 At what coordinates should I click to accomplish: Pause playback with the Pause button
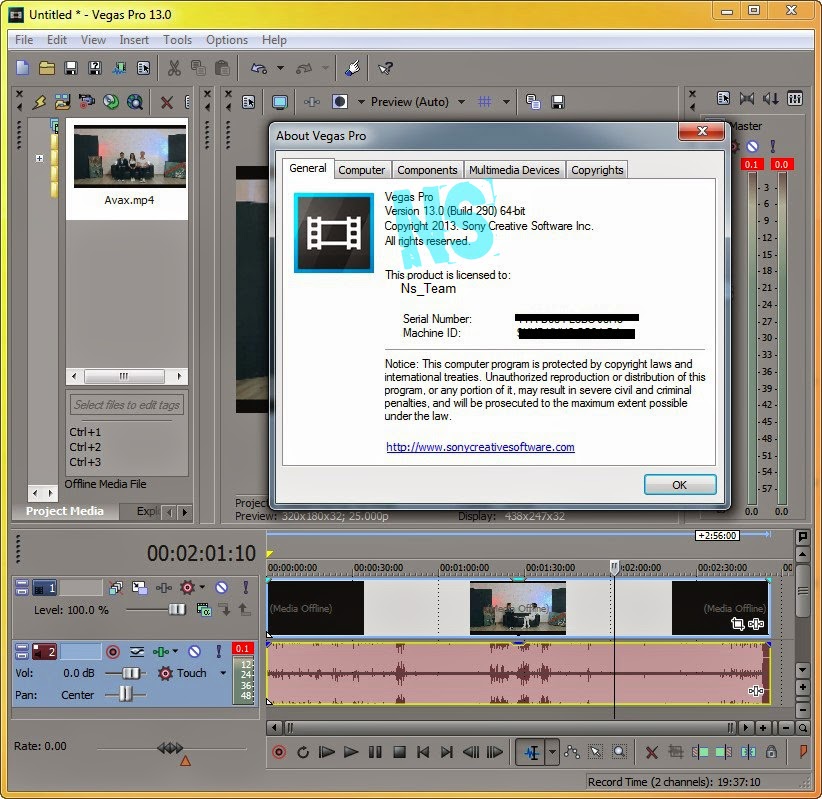click(x=375, y=752)
